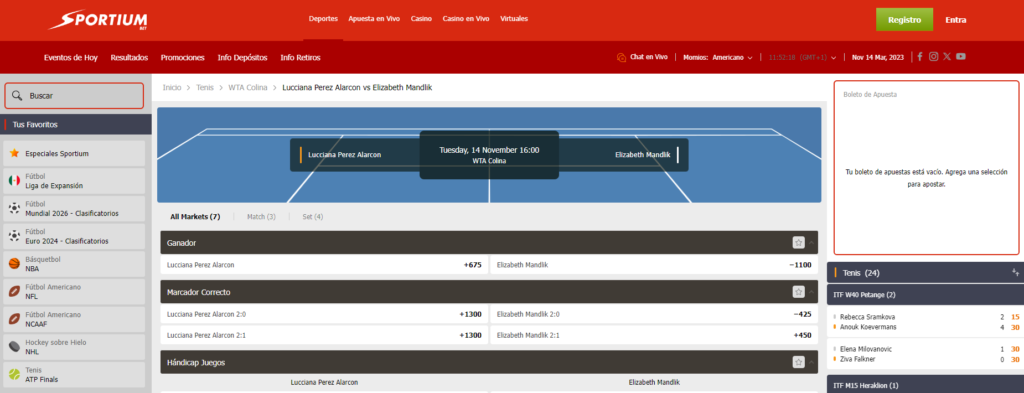Bet on Lucciana Perez Alarcon +675
The width and height of the screenshot is (1024, 393).
click(x=325, y=265)
